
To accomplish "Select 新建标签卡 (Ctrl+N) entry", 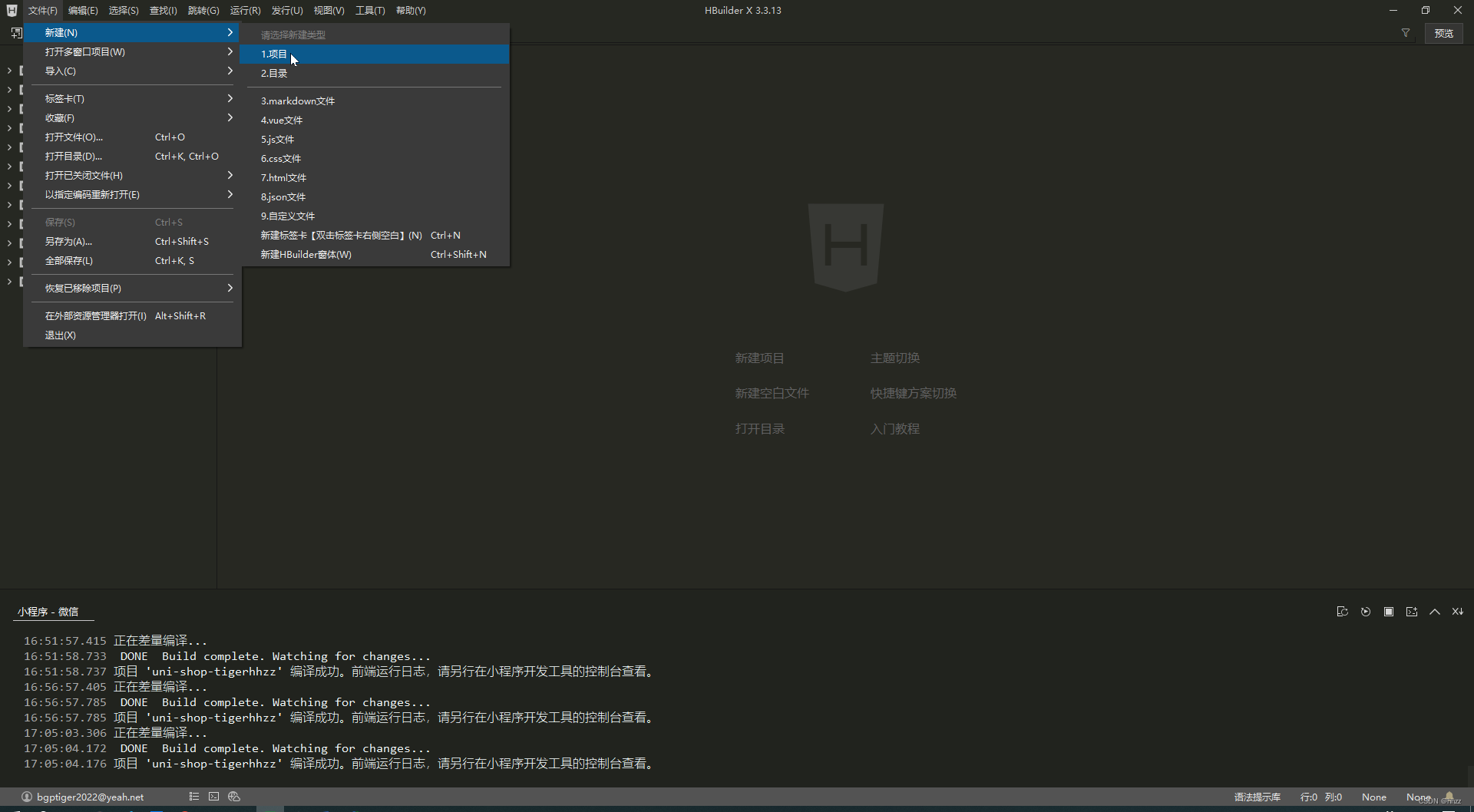I will pos(375,235).
